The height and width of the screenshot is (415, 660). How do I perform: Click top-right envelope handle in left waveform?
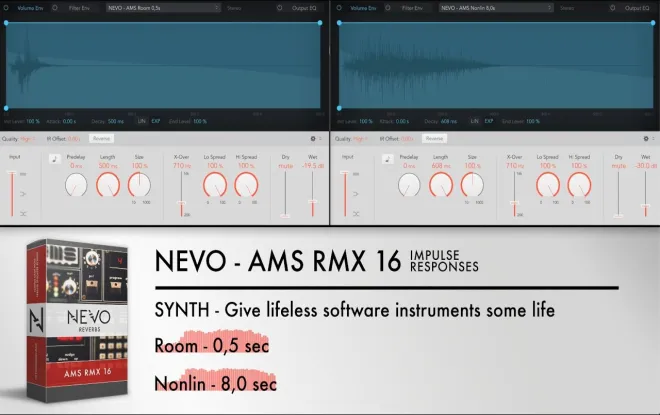320,23
